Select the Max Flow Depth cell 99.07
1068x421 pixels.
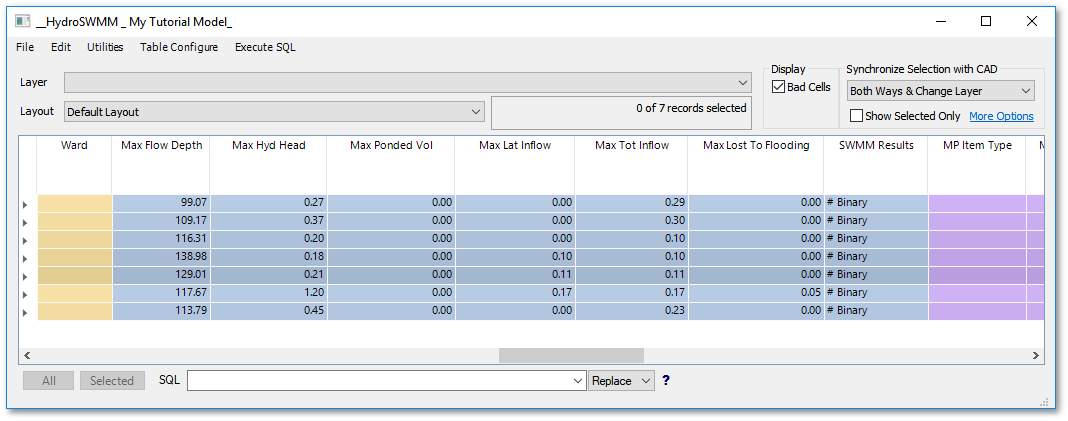[161, 203]
